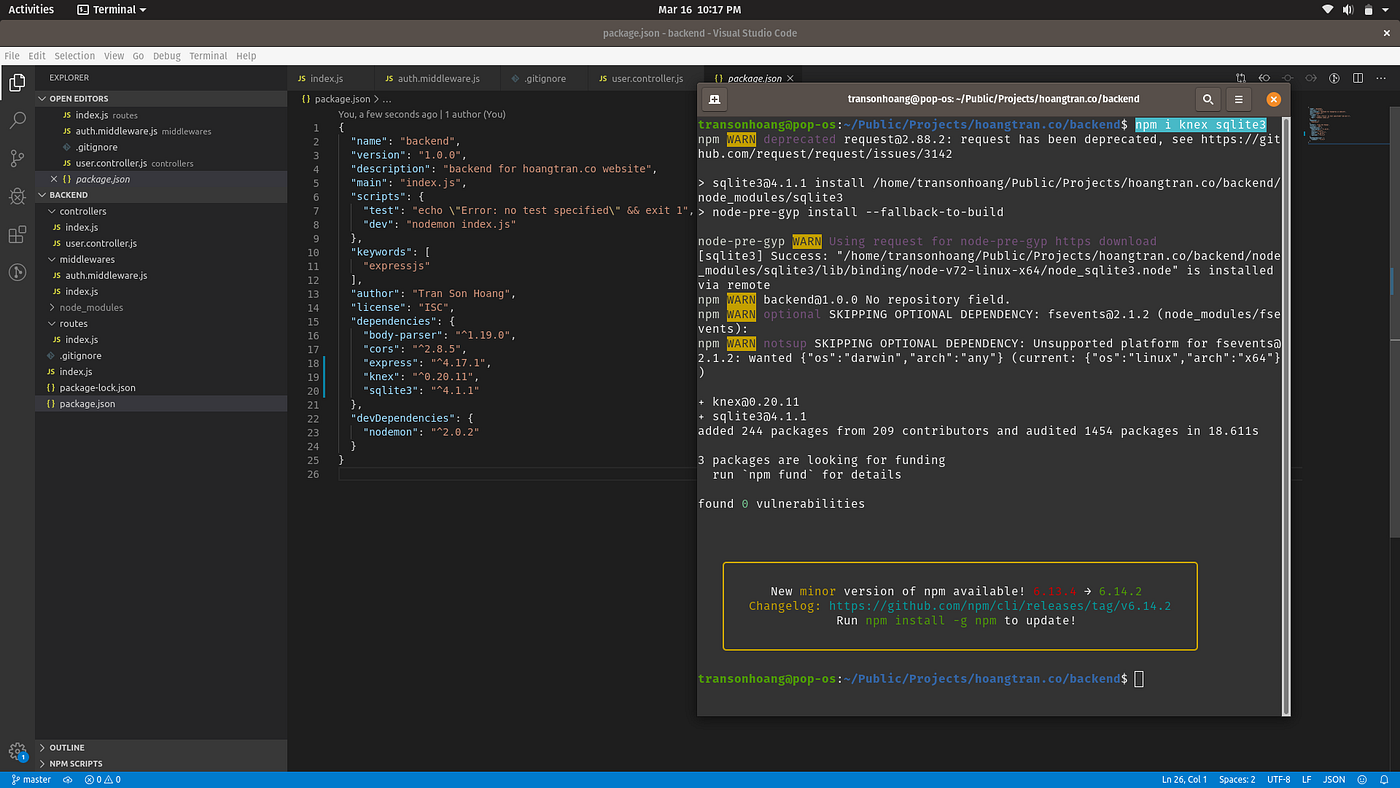
Task: Split the editor to the right
Action: (1358, 78)
